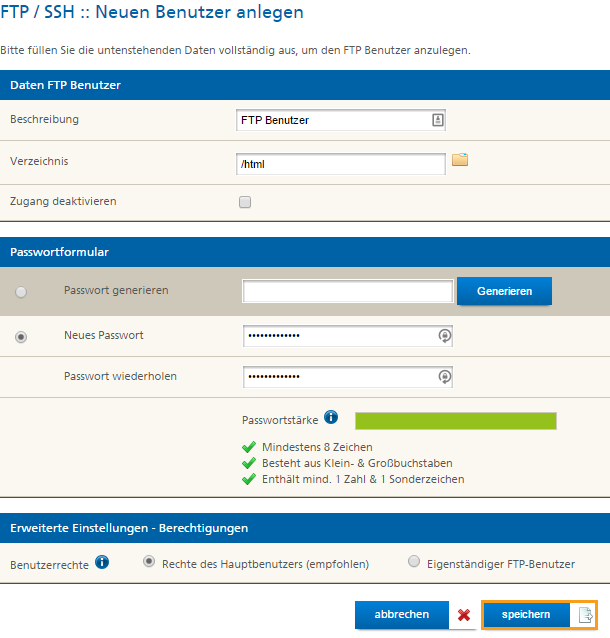This screenshot has width=610, height=638.
Task: Focus the Beschreibung text field
Action: click(341, 120)
